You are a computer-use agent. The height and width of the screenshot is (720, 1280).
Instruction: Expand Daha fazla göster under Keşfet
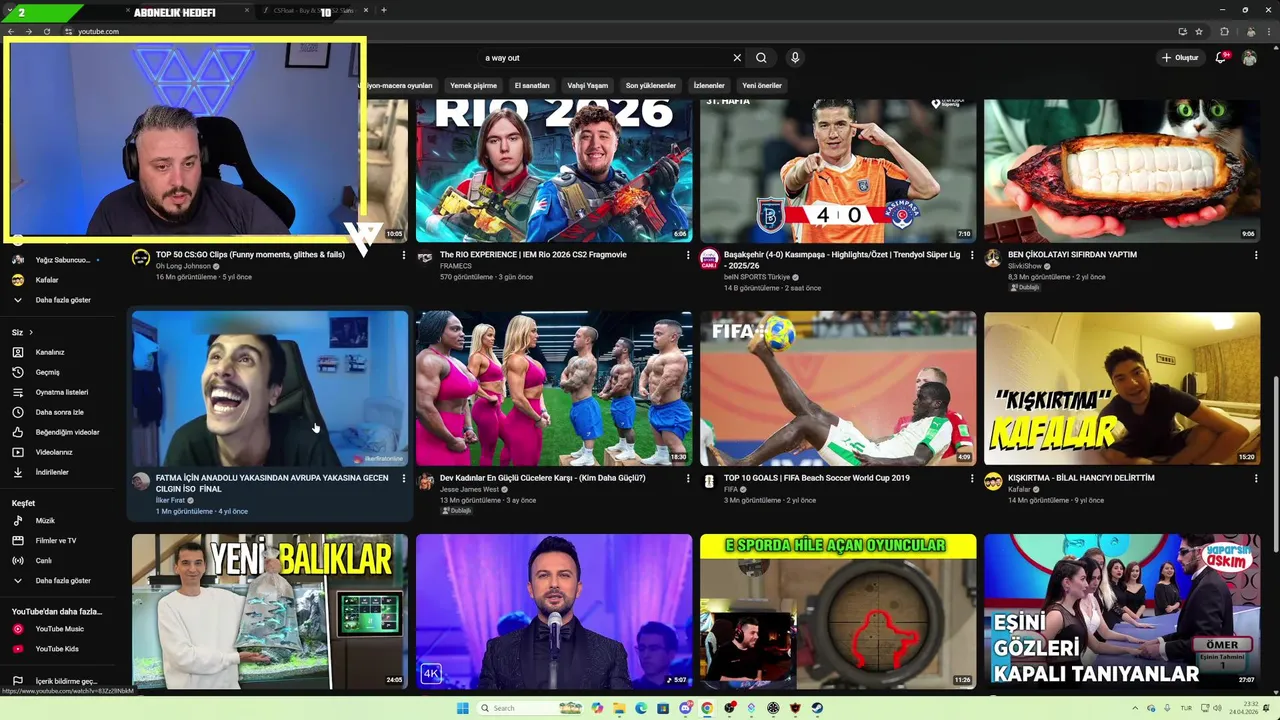pos(63,581)
